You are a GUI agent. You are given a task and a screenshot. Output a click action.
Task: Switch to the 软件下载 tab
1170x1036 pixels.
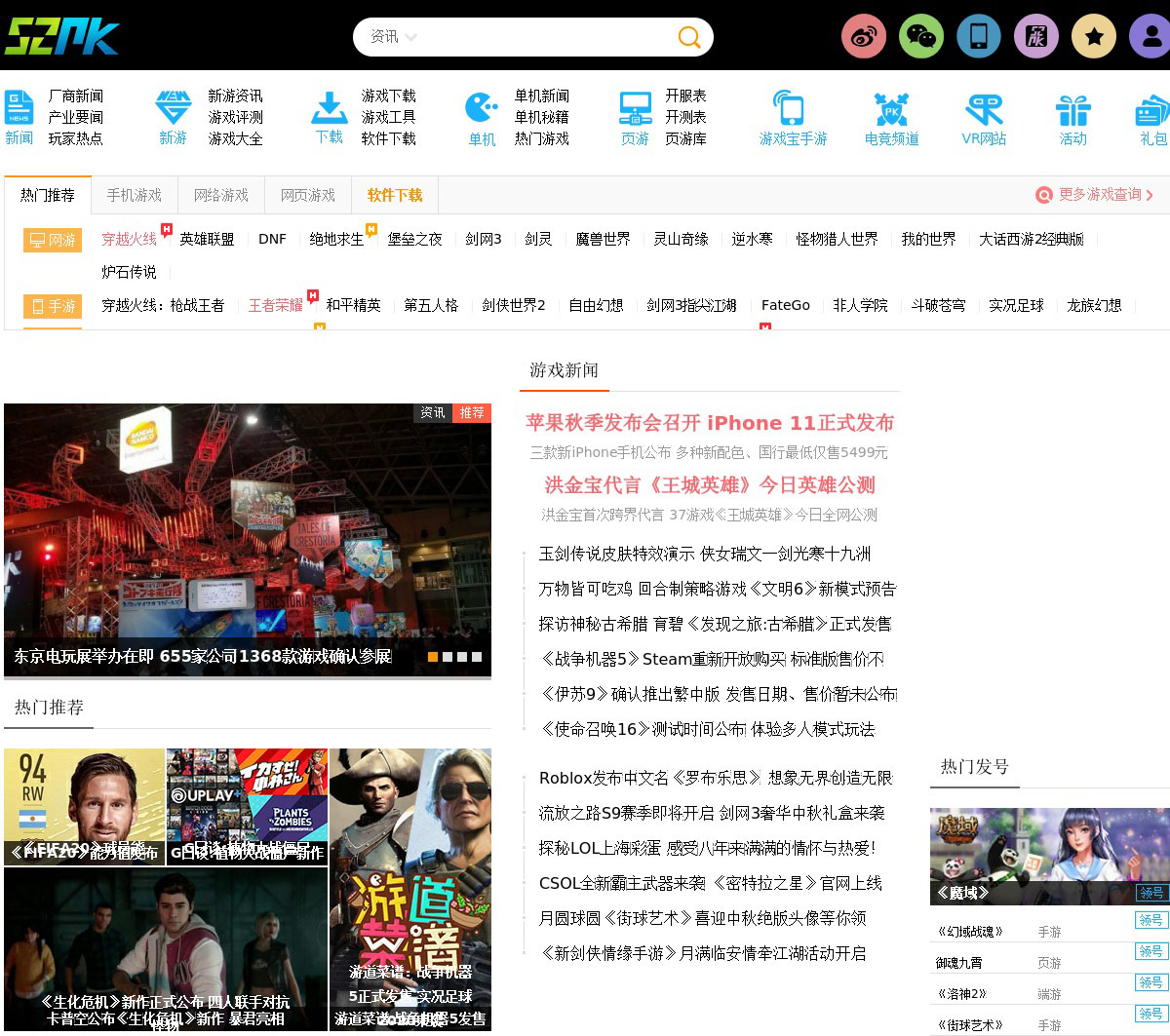(395, 195)
